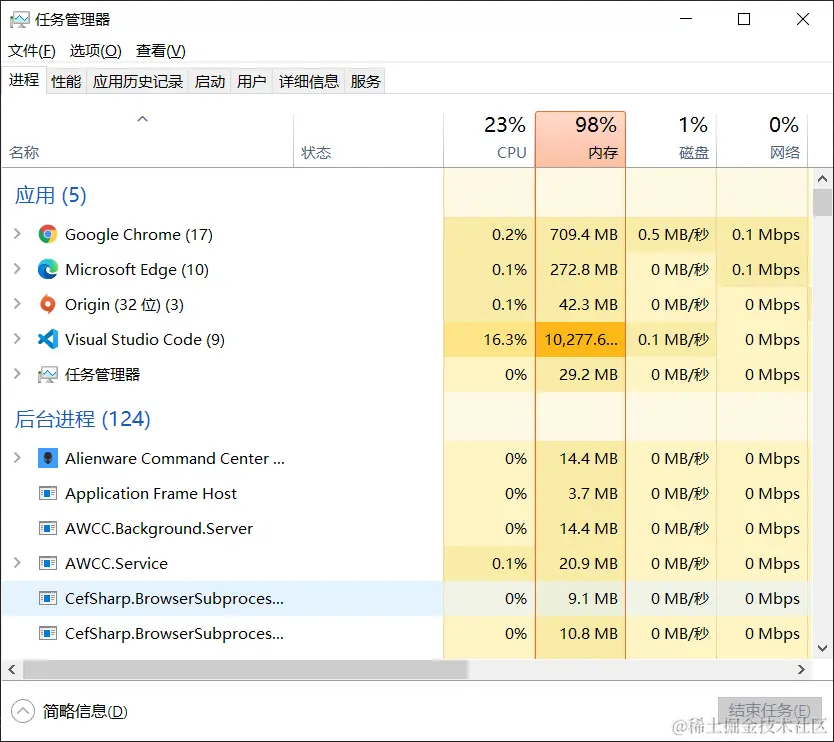This screenshot has width=834, height=742.
Task: Click the Alienware Command Center icon
Action: (48, 458)
